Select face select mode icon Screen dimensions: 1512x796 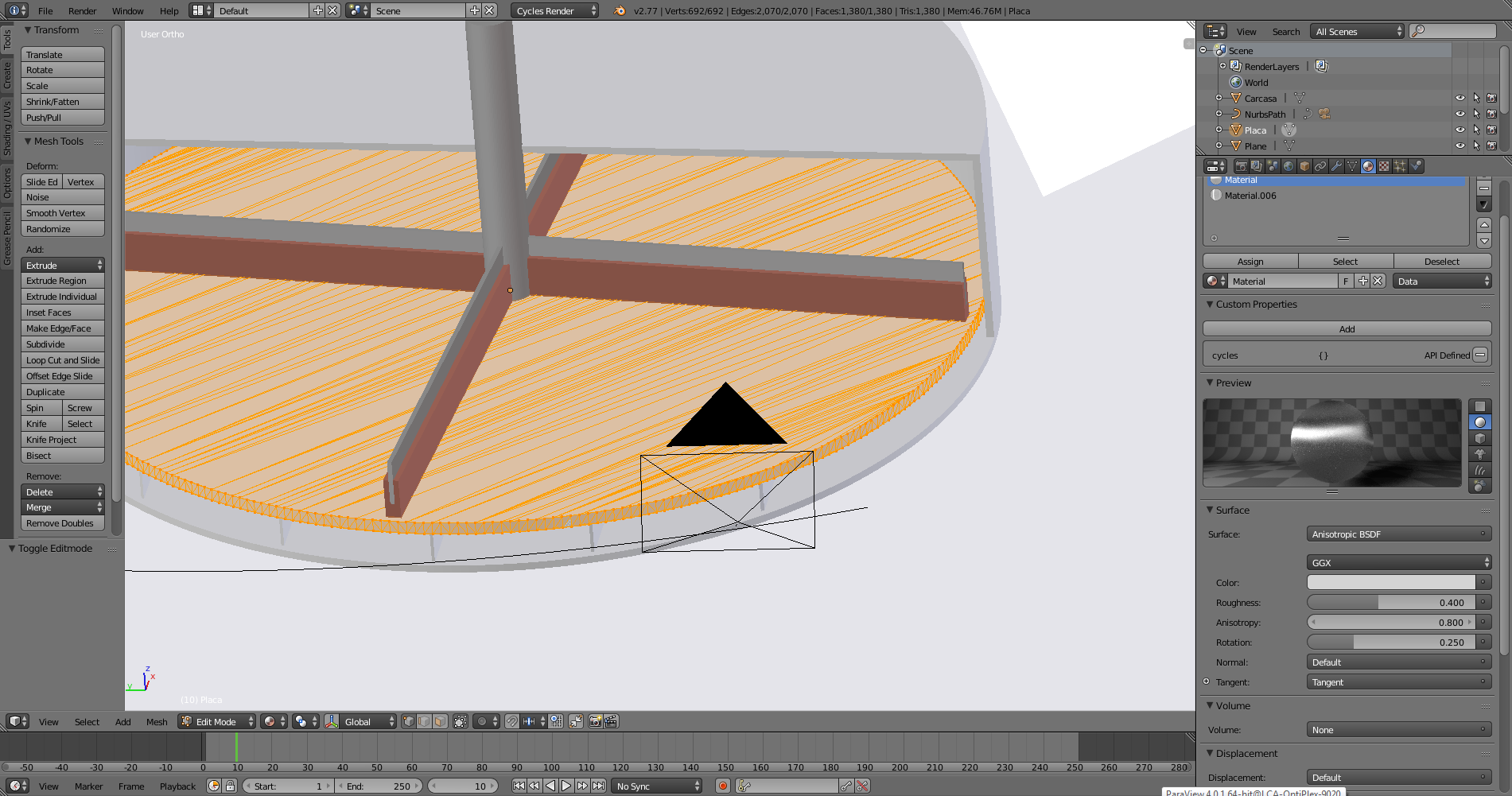[x=441, y=721]
